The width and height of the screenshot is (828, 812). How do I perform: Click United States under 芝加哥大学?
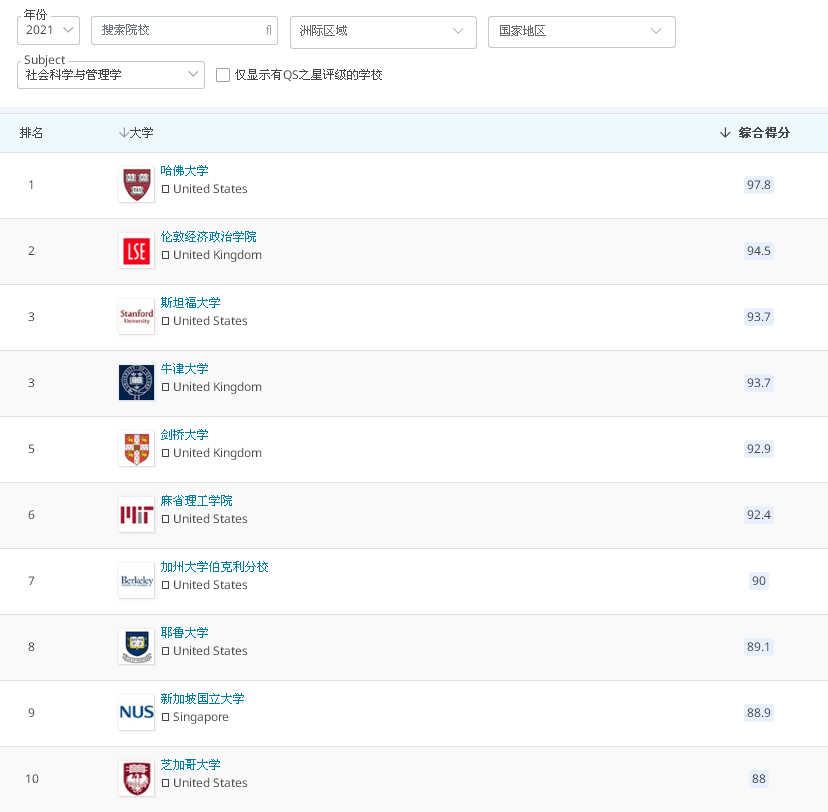pyautogui.click(x=210, y=783)
